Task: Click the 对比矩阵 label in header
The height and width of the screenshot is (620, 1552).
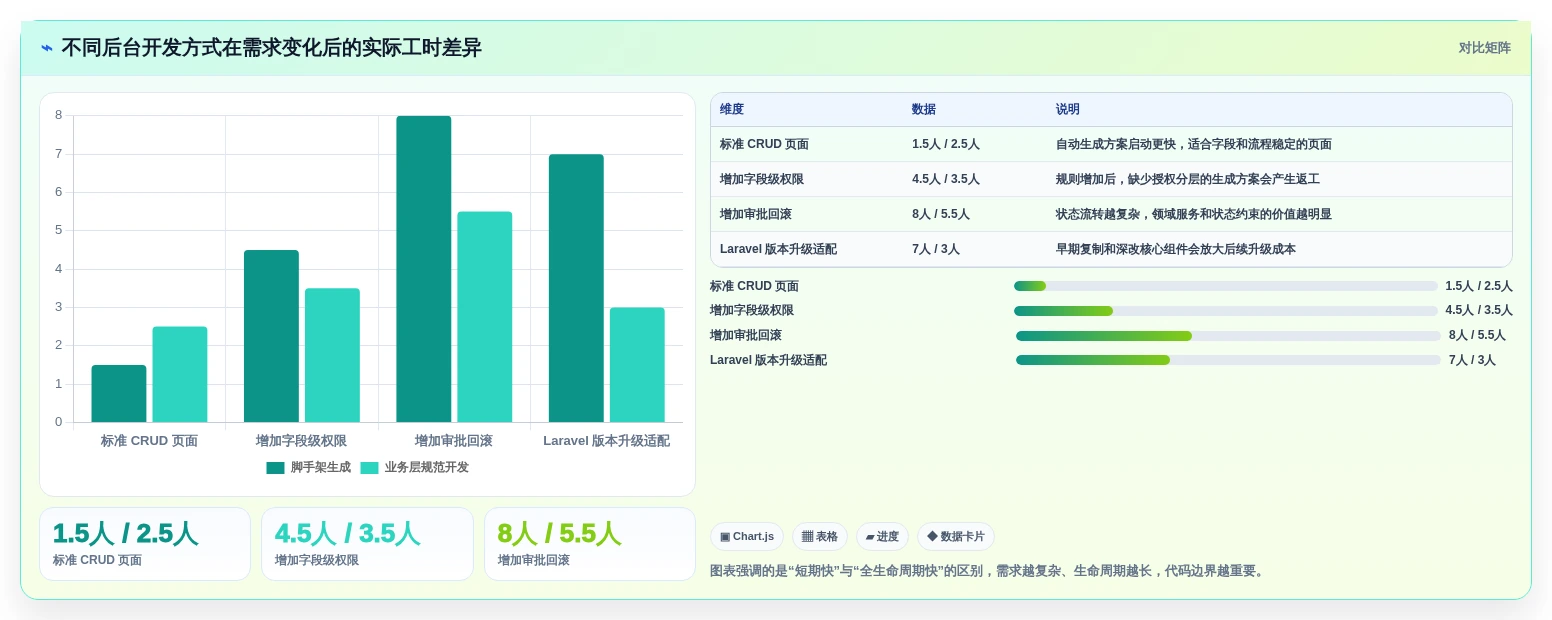Action: pos(1484,48)
